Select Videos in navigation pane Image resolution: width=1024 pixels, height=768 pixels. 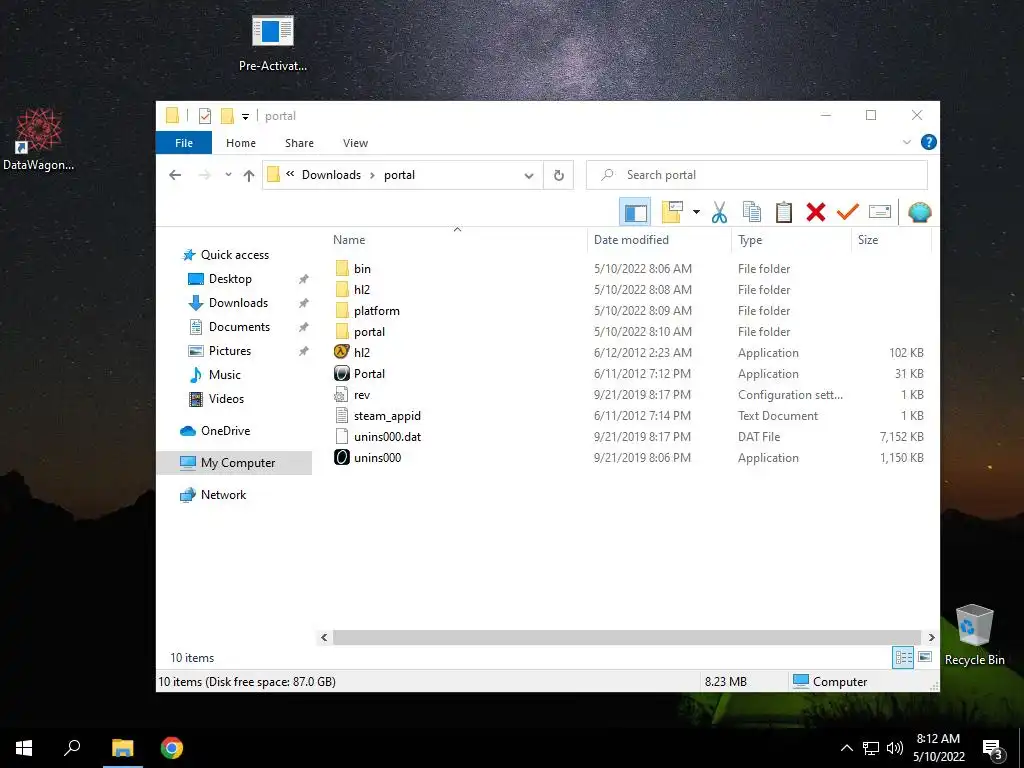pyautogui.click(x=226, y=399)
